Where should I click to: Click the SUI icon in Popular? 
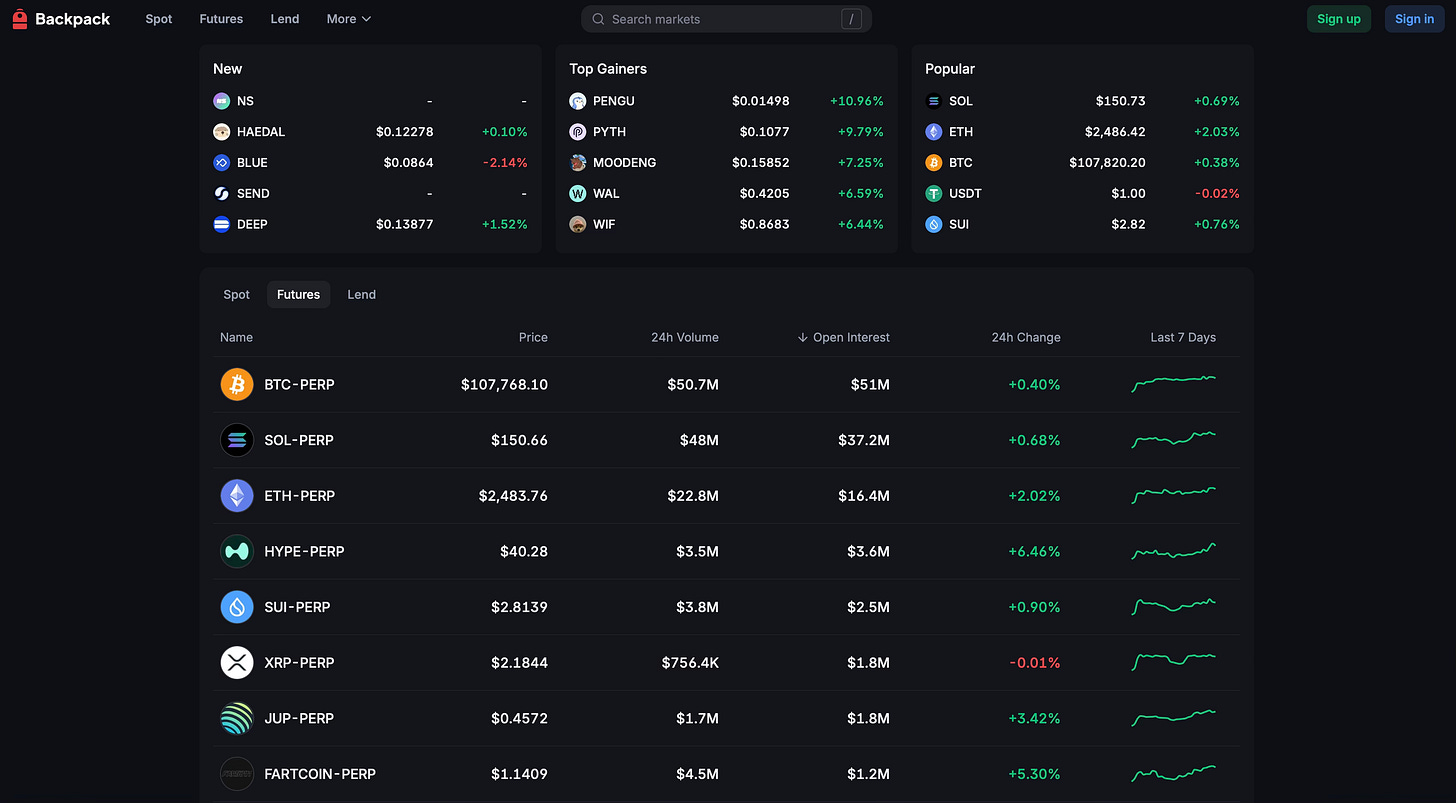(934, 225)
